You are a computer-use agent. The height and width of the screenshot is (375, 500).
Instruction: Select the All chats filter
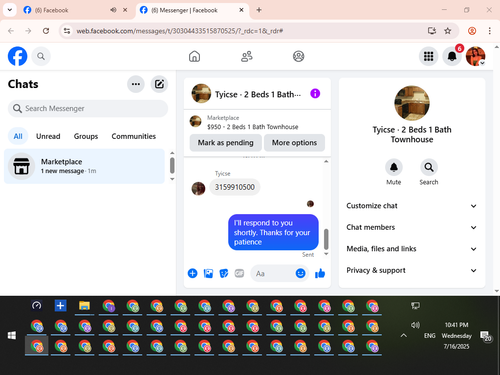[18, 136]
